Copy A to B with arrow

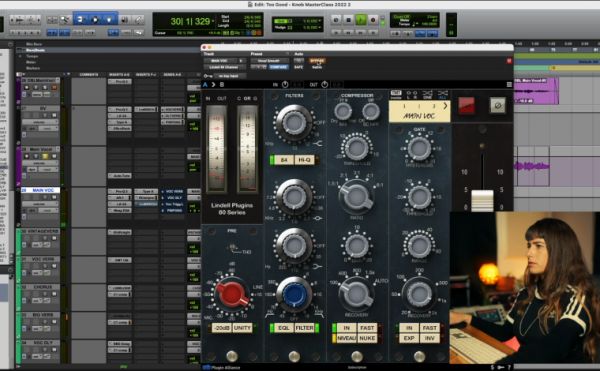tap(214, 85)
